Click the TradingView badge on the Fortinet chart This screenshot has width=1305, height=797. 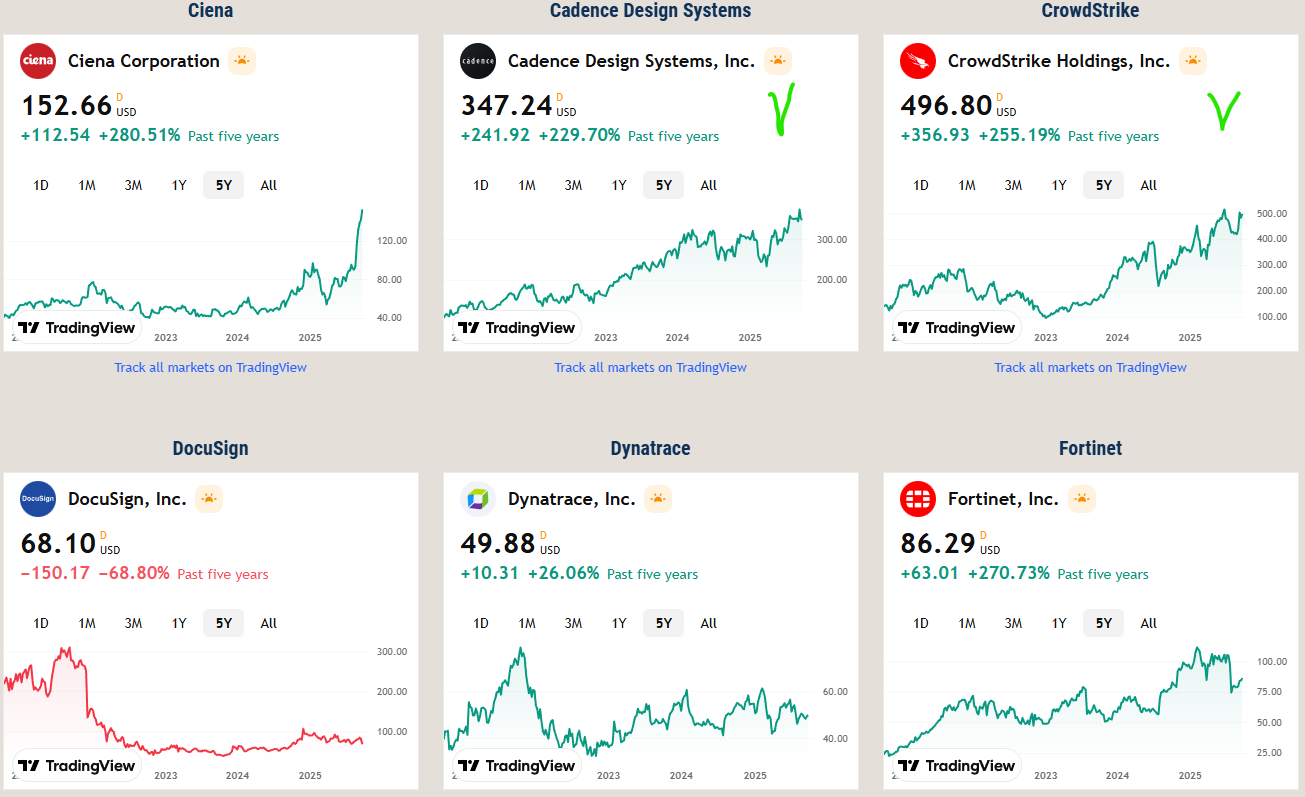[957, 766]
